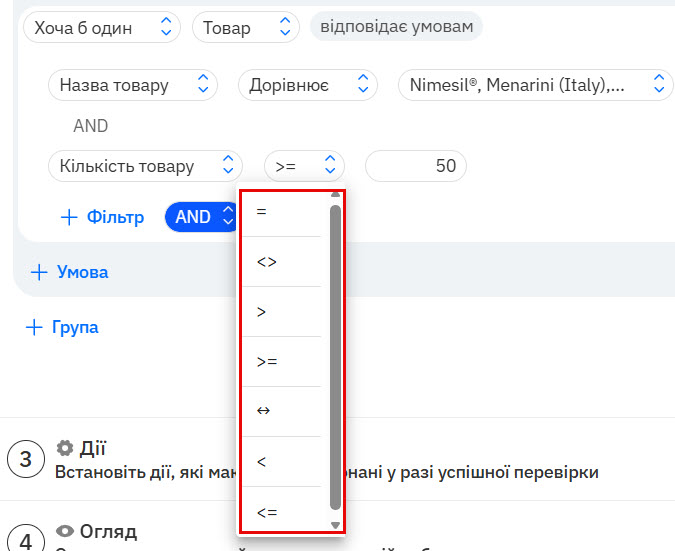
Task: Open the 'Nimesil®, Menarini (Italy)' value dropdown
Action: (x=536, y=85)
